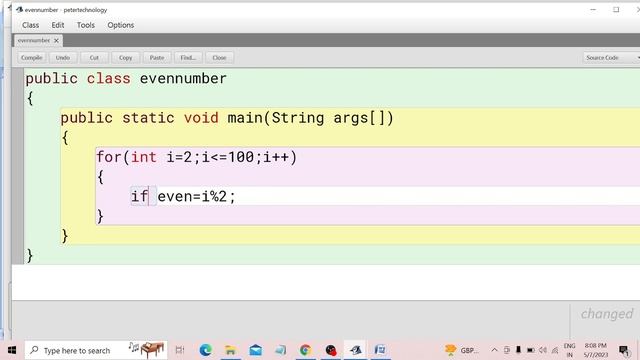Open the Windows Start button
Viewport: 640px width, 360px height.
tap(11, 350)
